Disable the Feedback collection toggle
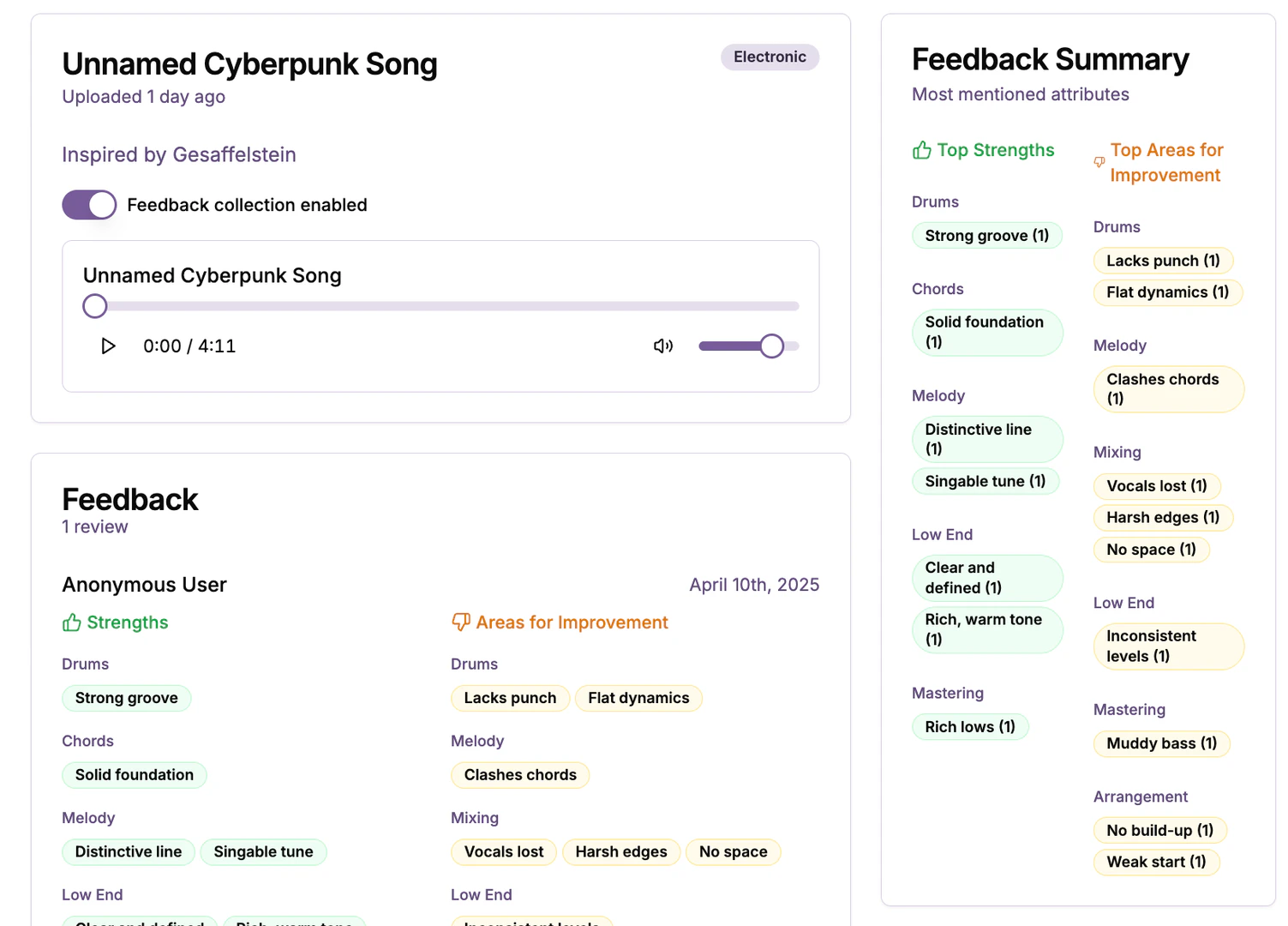 coord(89,205)
